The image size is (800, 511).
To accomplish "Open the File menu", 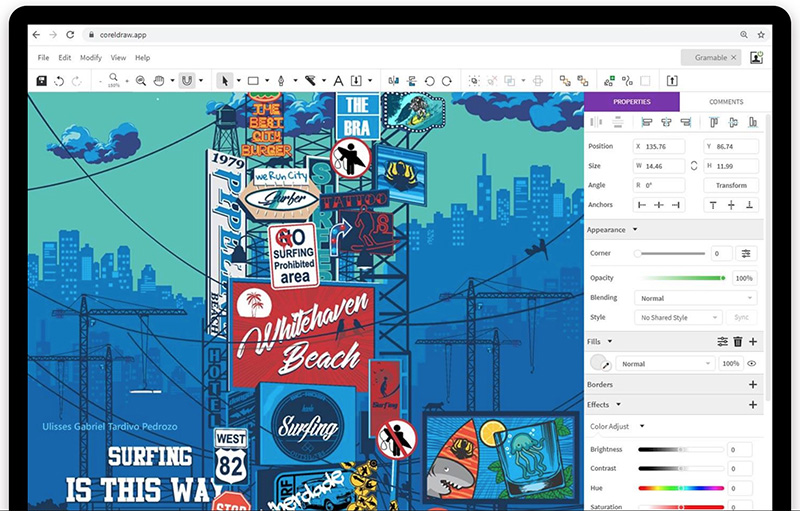I will pos(43,58).
